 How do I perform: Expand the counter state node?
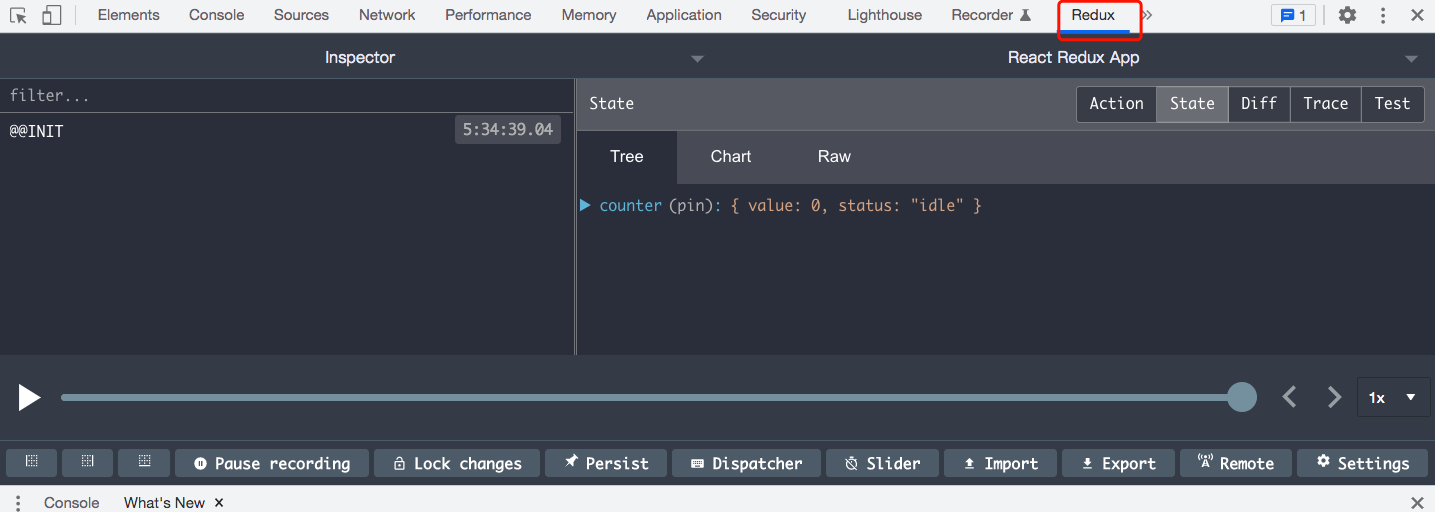pos(585,205)
